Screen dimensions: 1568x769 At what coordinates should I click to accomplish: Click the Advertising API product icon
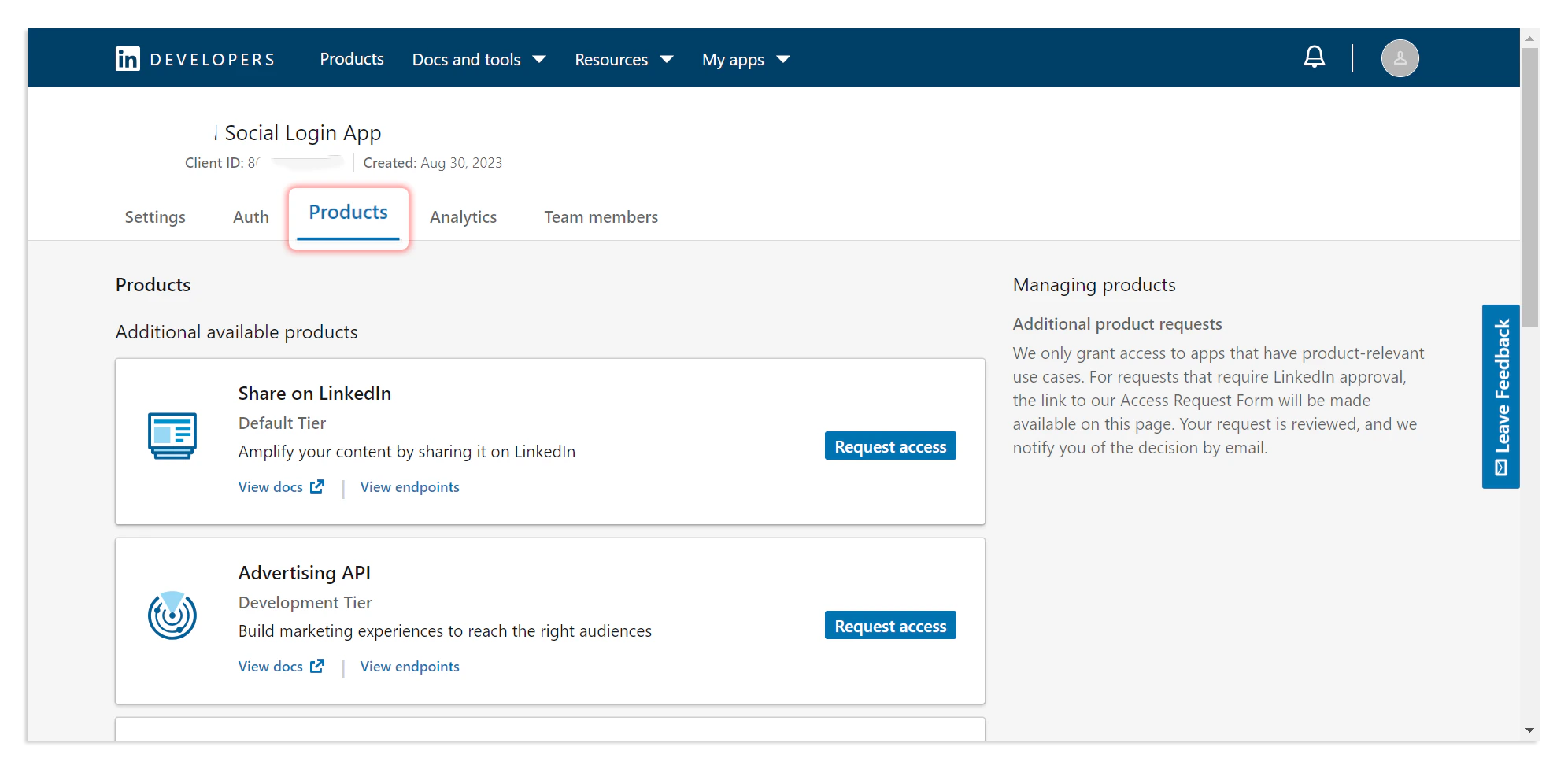[x=172, y=616]
